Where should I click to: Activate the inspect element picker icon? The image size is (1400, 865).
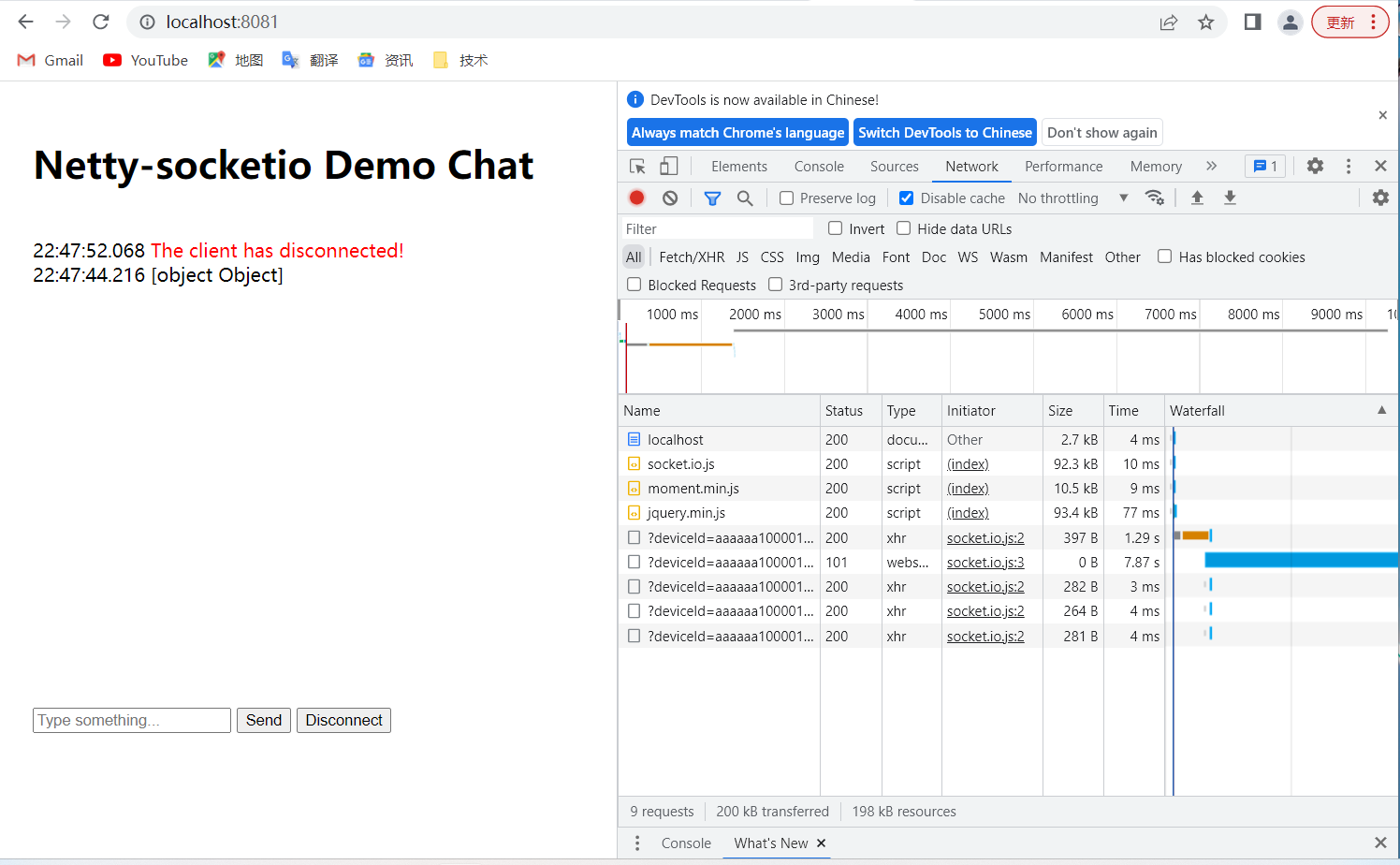(x=638, y=166)
